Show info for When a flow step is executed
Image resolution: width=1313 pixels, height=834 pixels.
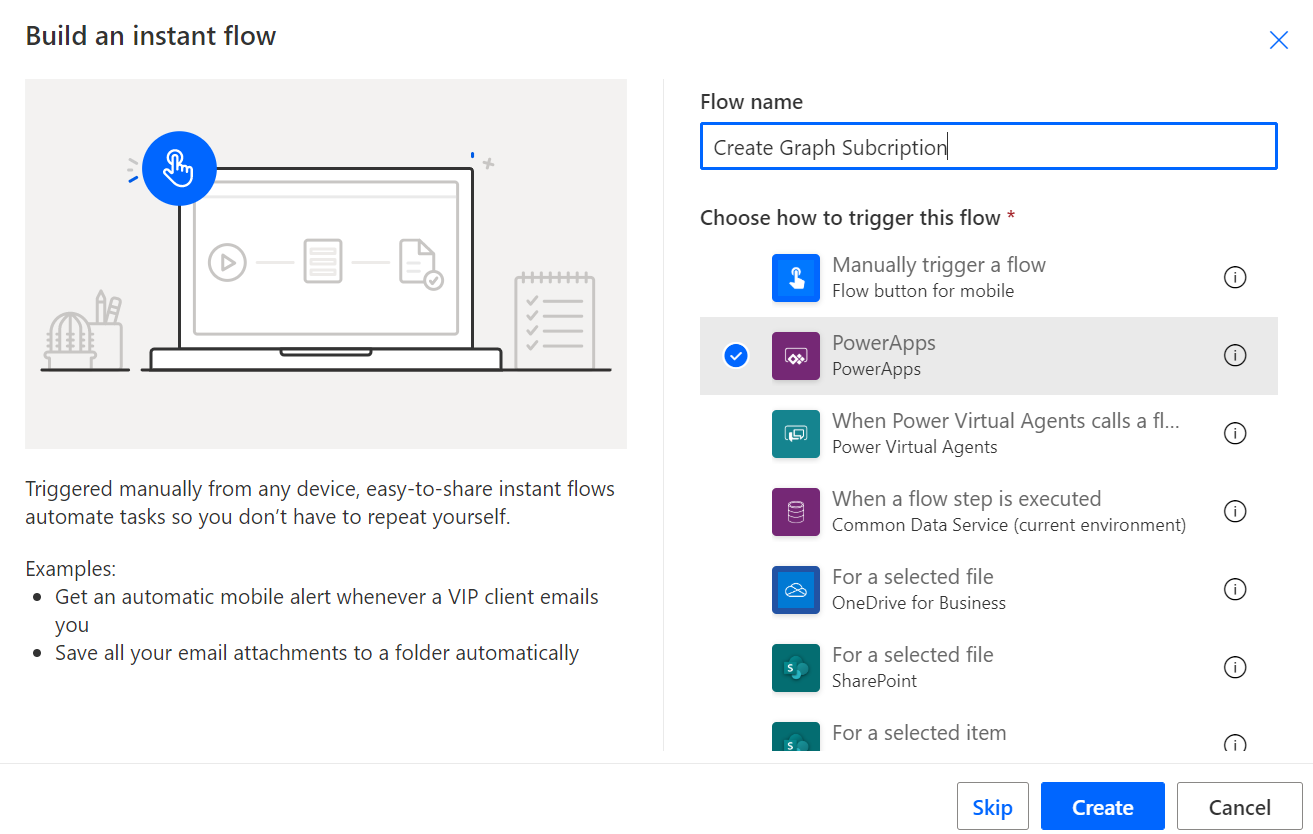[x=1235, y=512]
